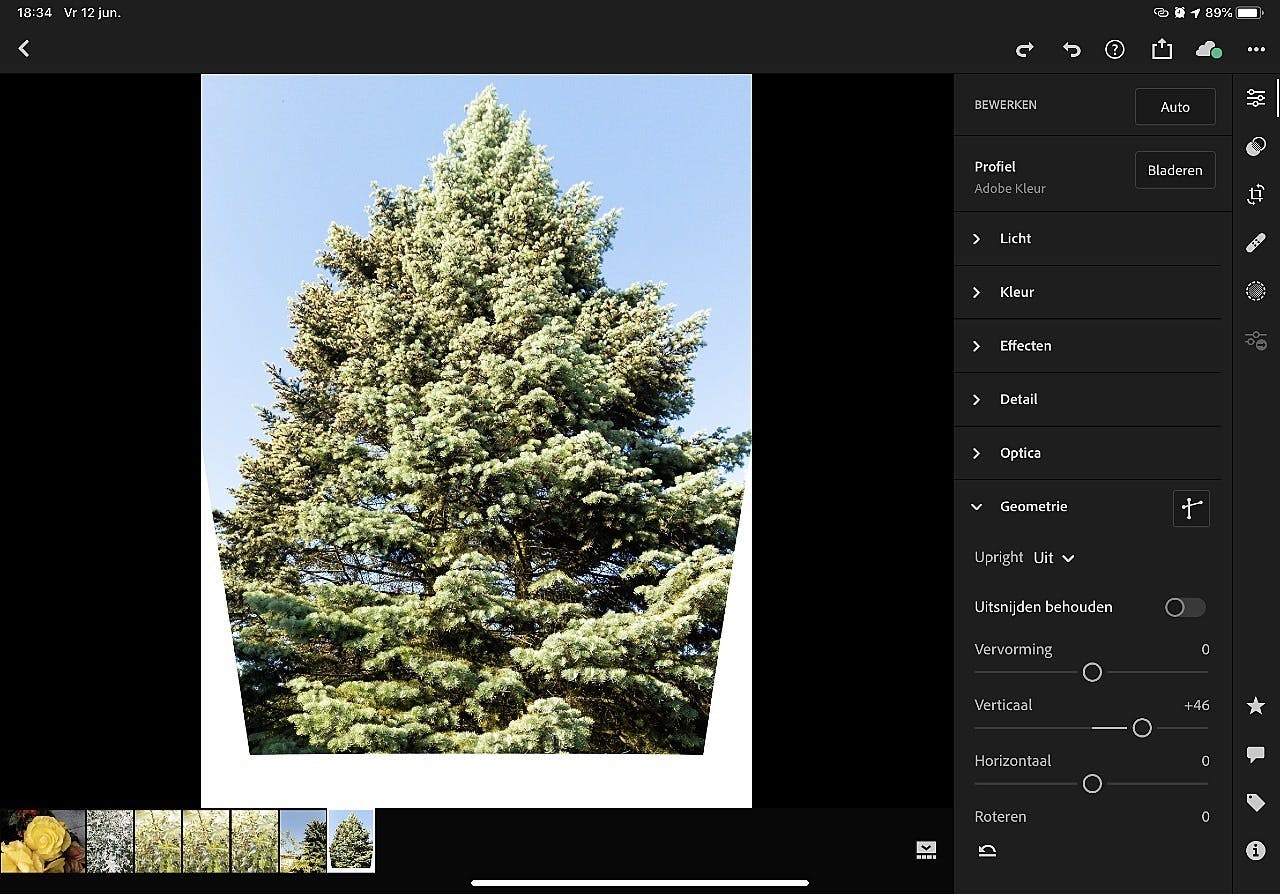Viewport: 1280px width, 894px height.
Task: Tap the sliders-with-arrow icon in the sidebar
Action: pos(1256,341)
